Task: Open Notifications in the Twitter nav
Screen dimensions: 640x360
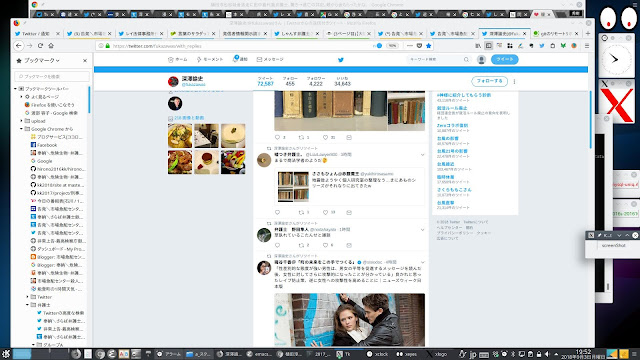Action: click(x=240, y=59)
